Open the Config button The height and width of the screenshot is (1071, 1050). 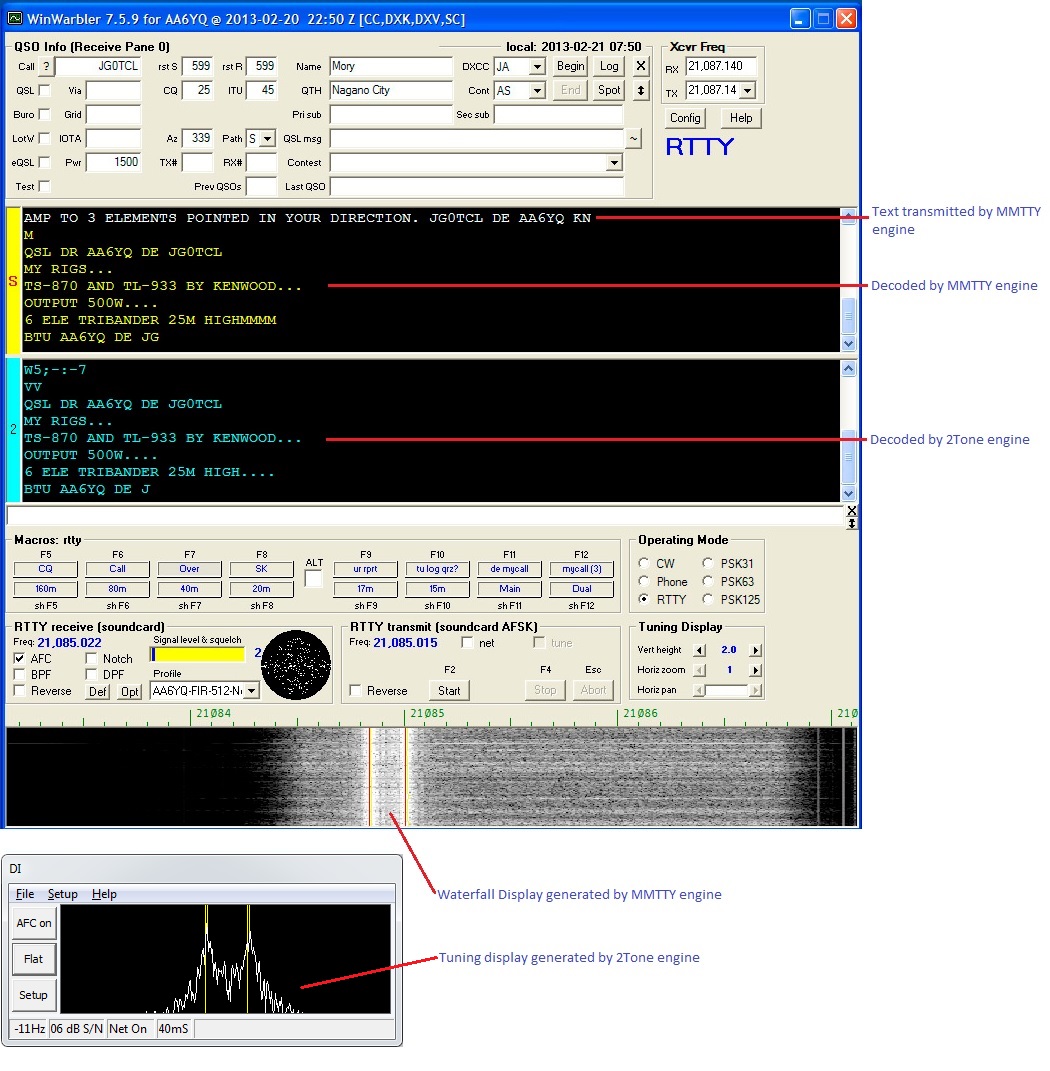[x=685, y=118]
